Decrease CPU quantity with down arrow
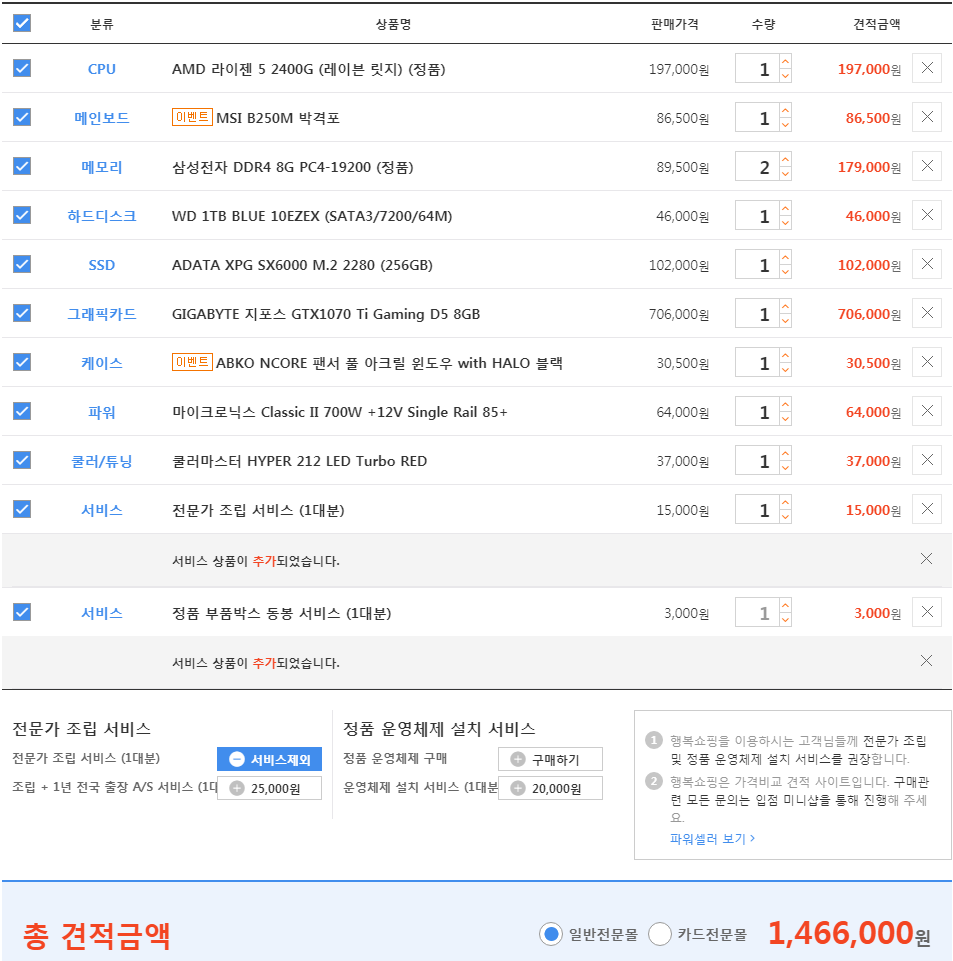This screenshot has height=961, width=953. pos(785,75)
